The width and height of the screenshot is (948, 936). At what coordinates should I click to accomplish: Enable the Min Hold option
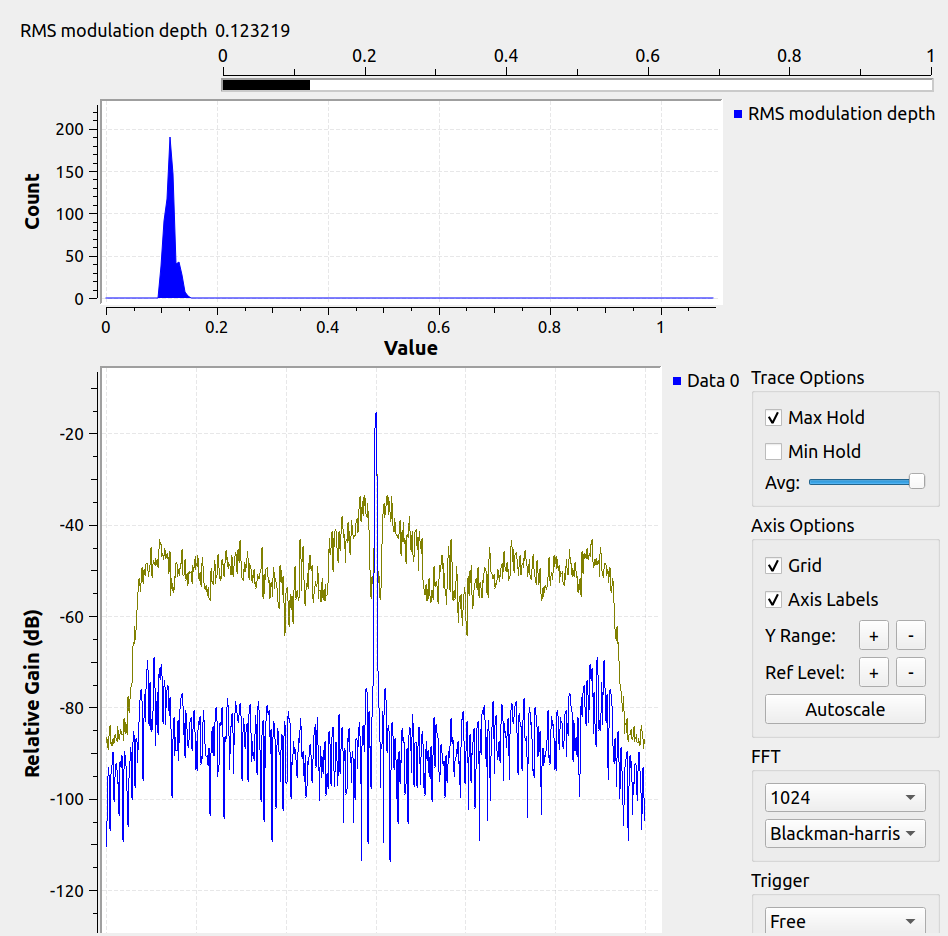tap(773, 451)
